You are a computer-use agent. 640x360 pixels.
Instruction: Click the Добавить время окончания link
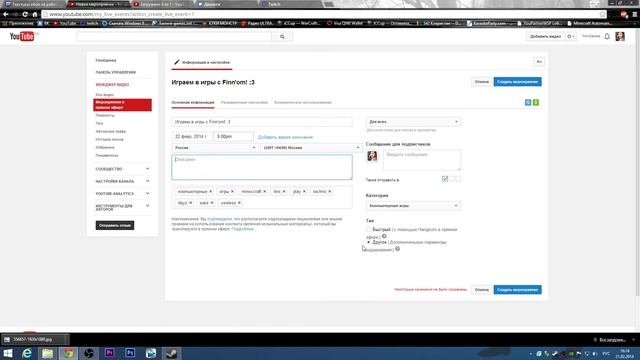coord(285,137)
